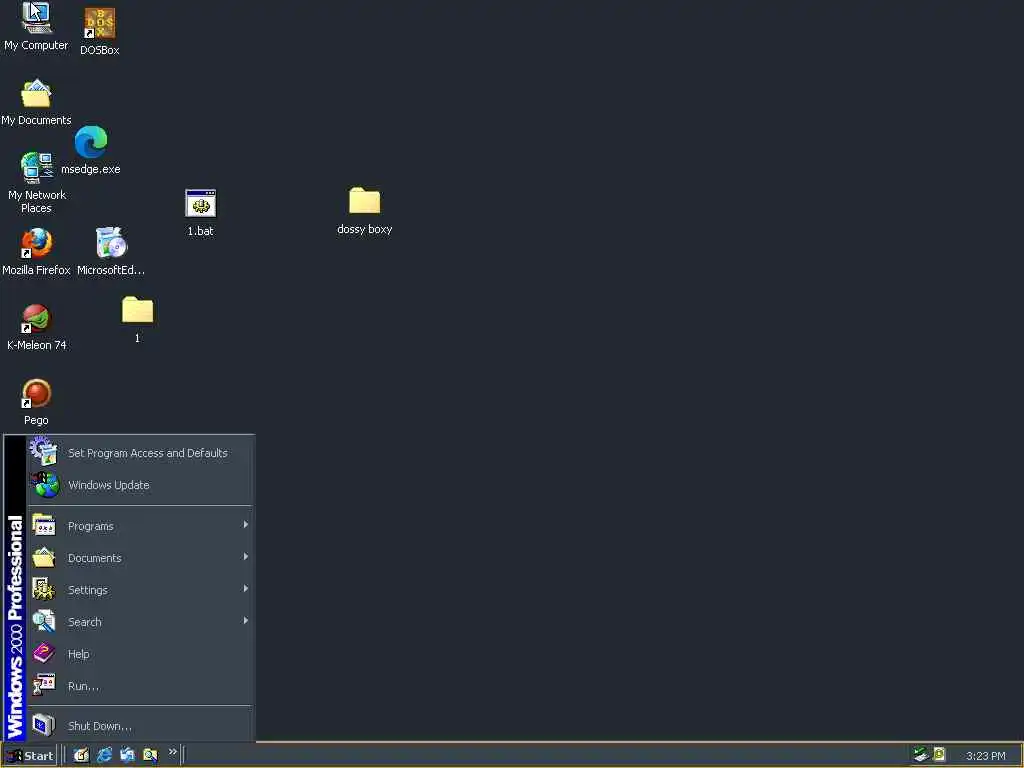The height and width of the screenshot is (768, 1024).
Task: Expand the Quick Launch overflow chevron
Action: click(x=172, y=752)
